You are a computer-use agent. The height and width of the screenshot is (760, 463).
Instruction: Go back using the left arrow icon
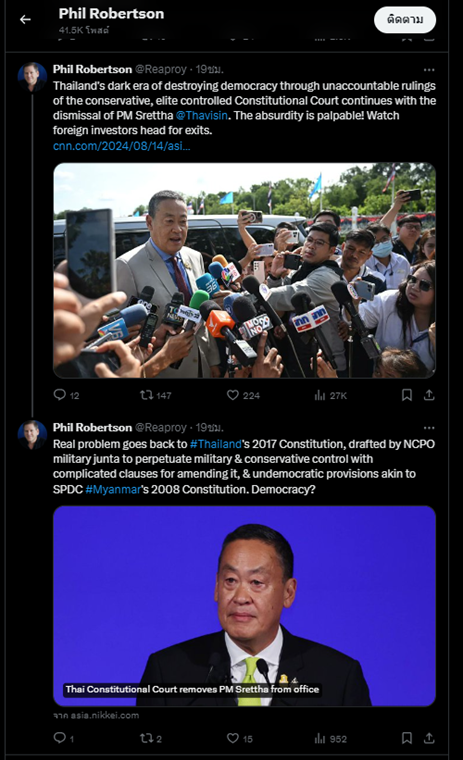[25, 19]
